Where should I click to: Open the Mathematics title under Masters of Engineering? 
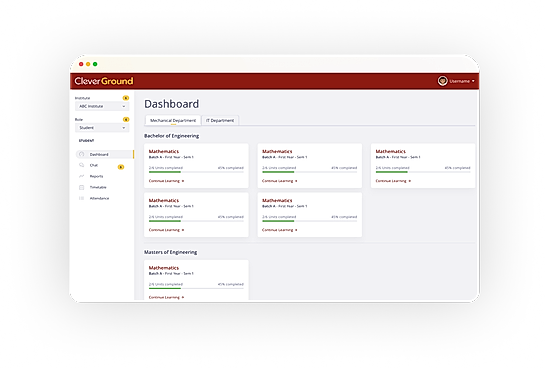[x=164, y=268]
